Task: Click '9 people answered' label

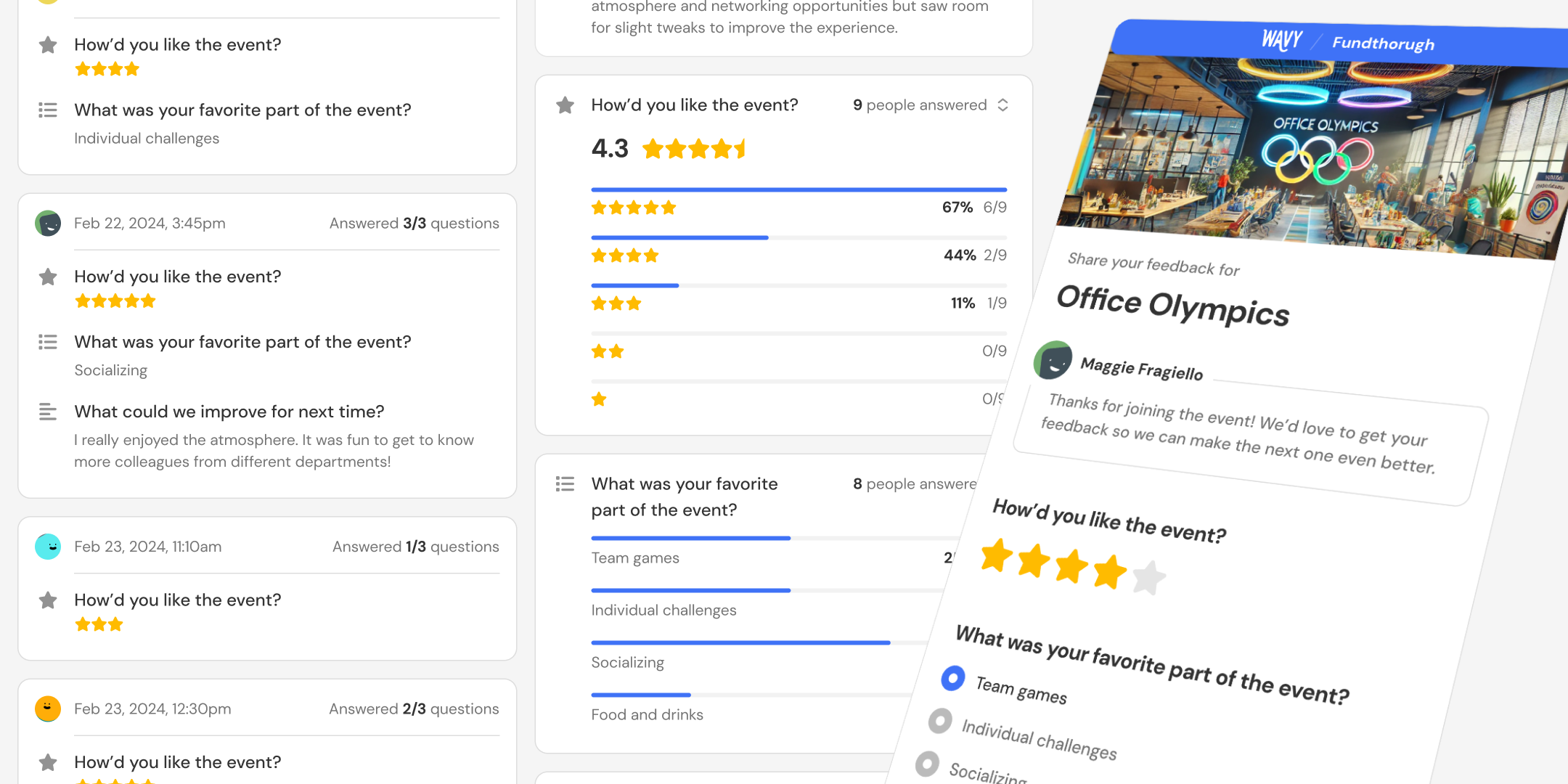Action: (920, 105)
